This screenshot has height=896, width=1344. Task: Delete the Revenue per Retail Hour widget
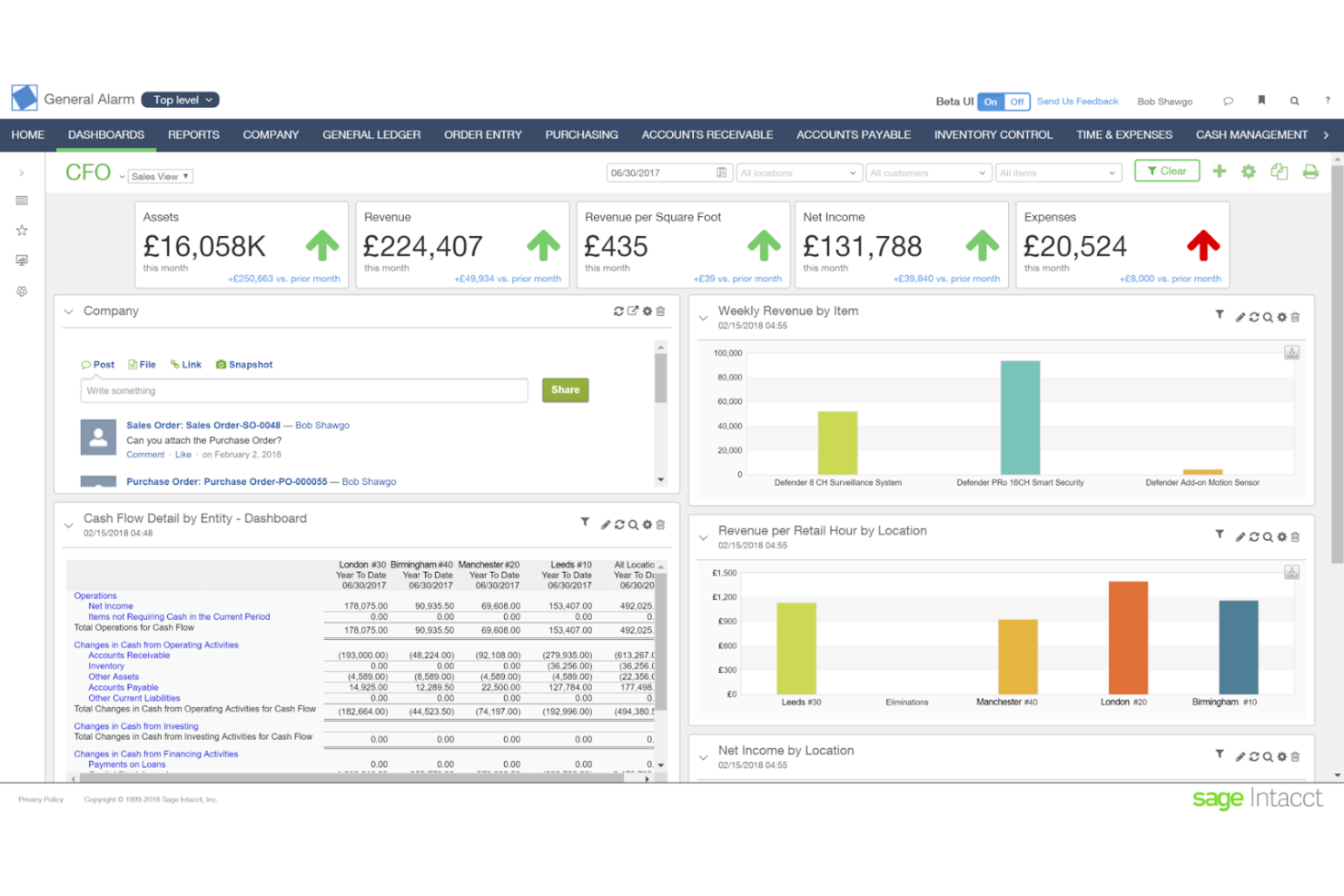click(x=1296, y=537)
